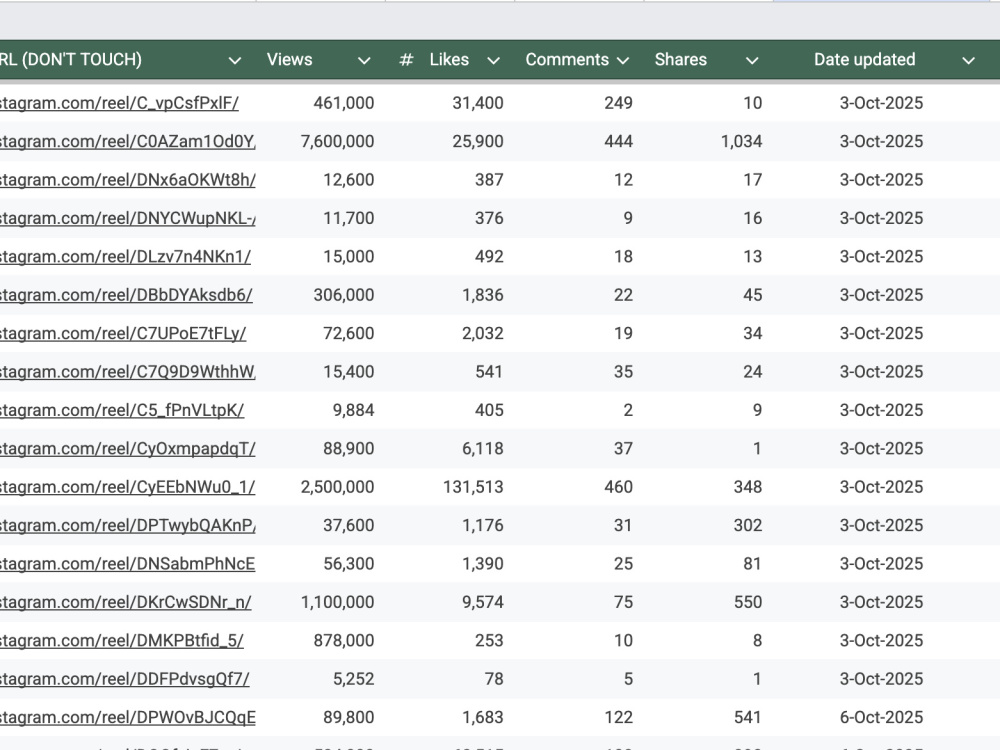This screenshot has height=750, width=1000.
Task: Select the Views cell showing 9,884
Action: pos(321,410)
